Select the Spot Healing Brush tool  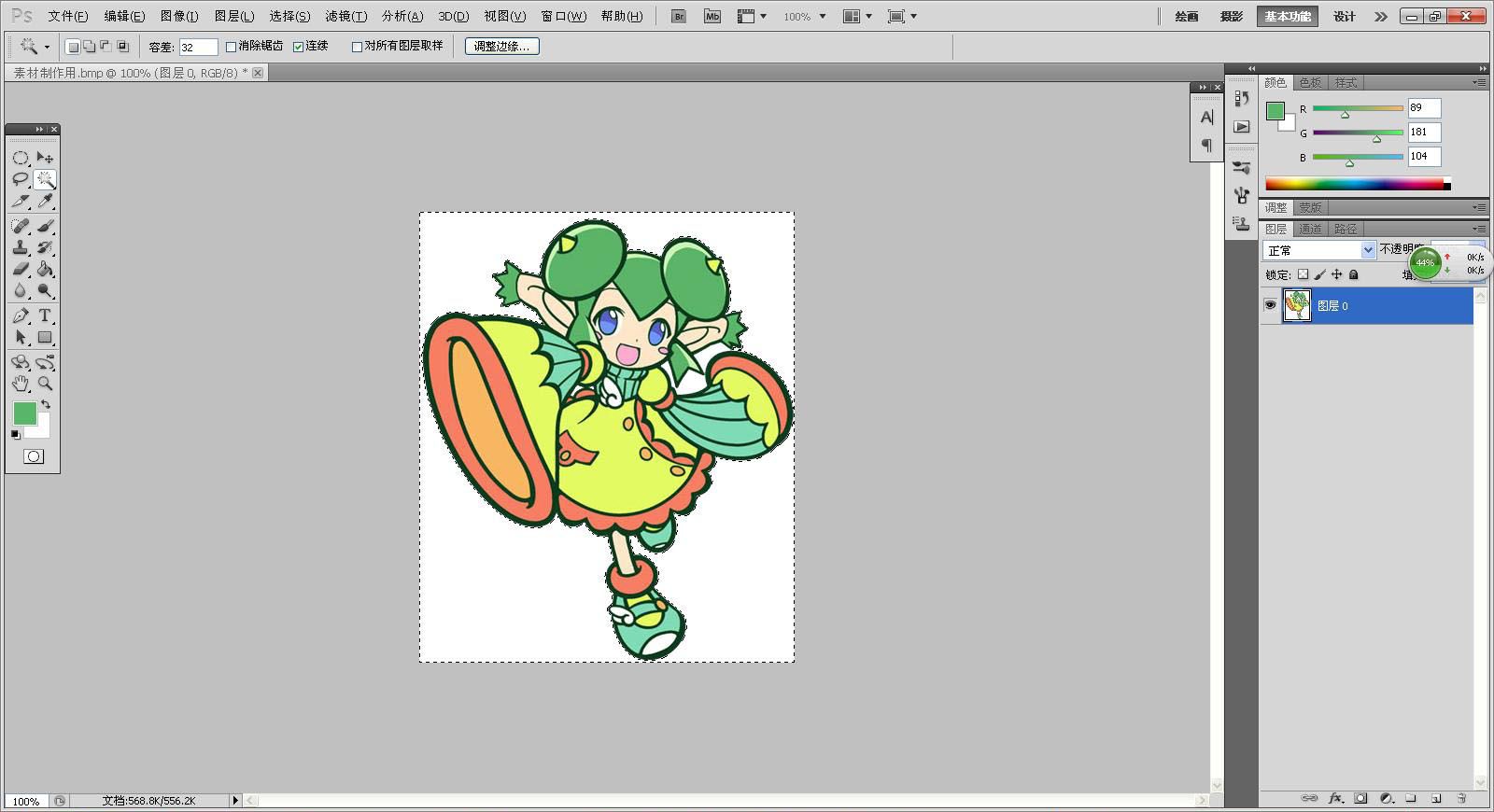pyautogui.click(x=21, y=226)
